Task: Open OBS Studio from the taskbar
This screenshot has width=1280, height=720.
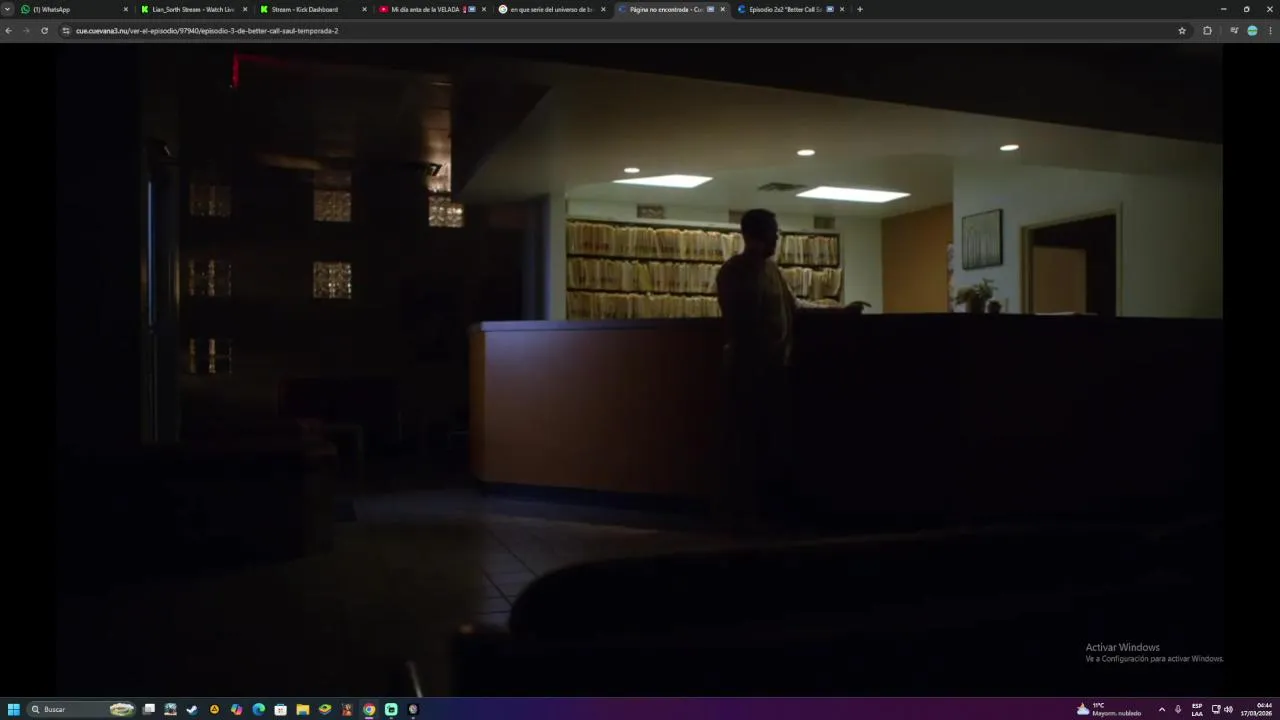Action: point(413,709)
